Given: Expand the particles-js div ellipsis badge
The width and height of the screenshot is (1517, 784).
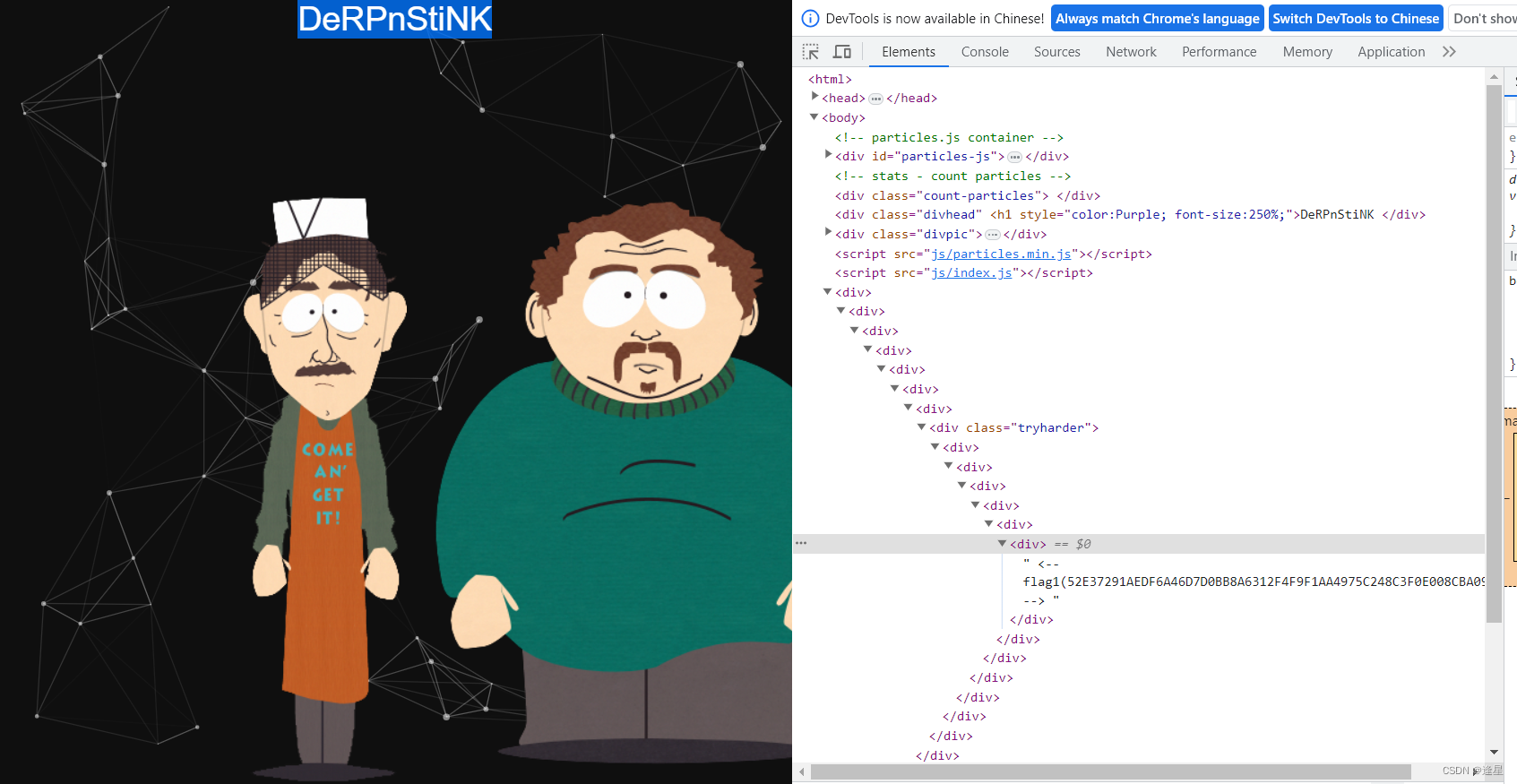Looking at the screenshot, I should [x=1015, y=157].
